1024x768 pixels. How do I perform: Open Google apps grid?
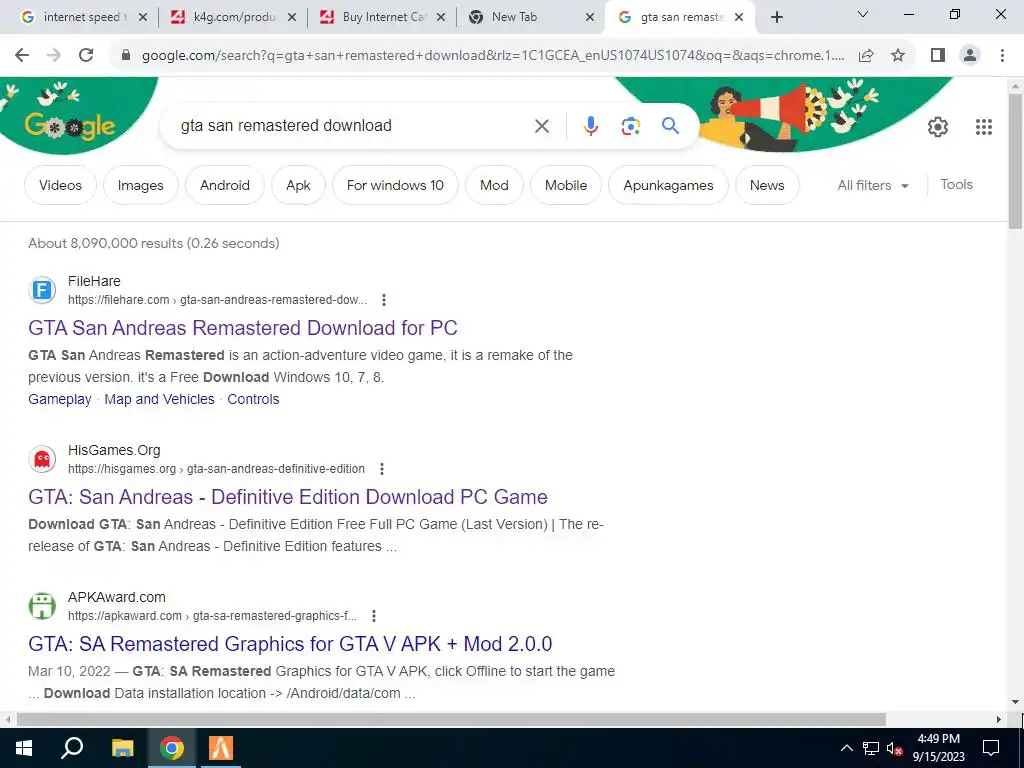pos(984,127)
